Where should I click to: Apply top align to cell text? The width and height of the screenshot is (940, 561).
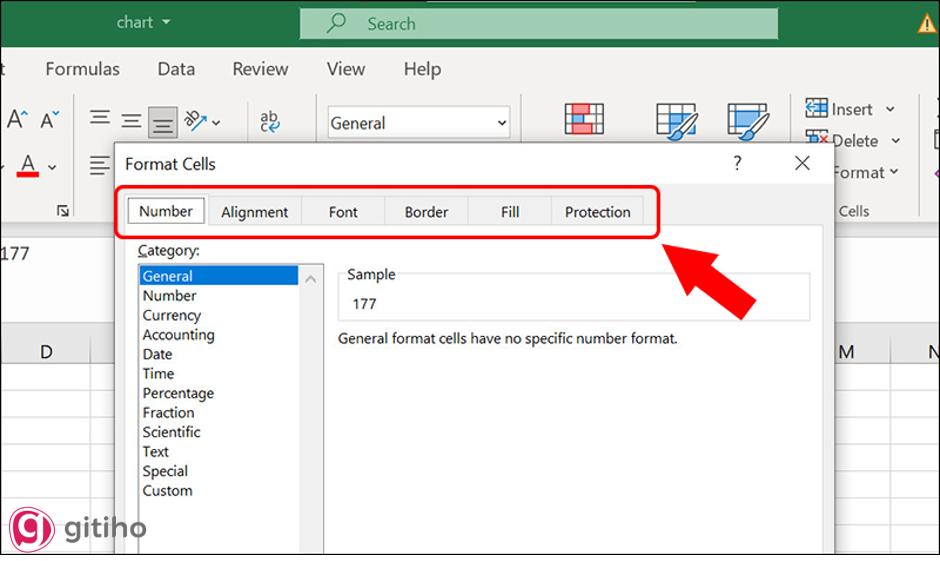pyautogui.click(x=100, y=116)
